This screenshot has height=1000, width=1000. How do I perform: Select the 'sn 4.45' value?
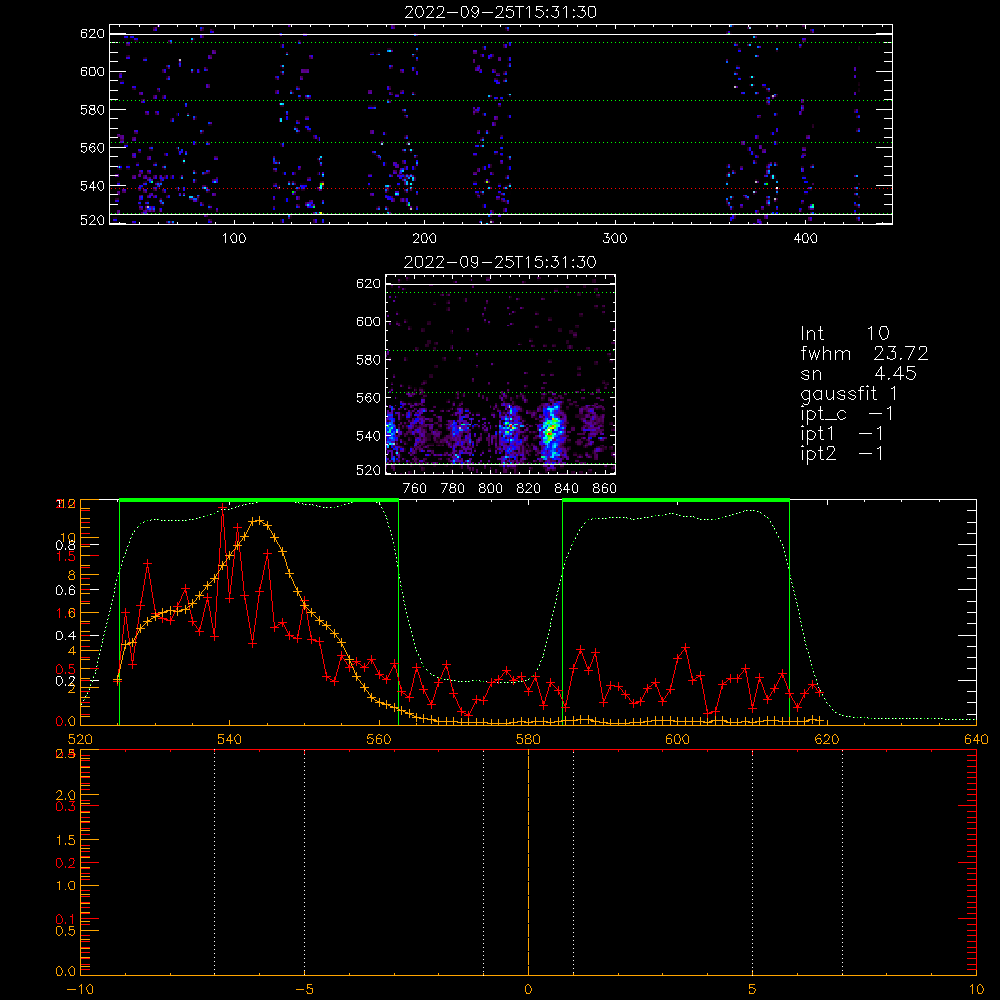[x=858, y=373]
